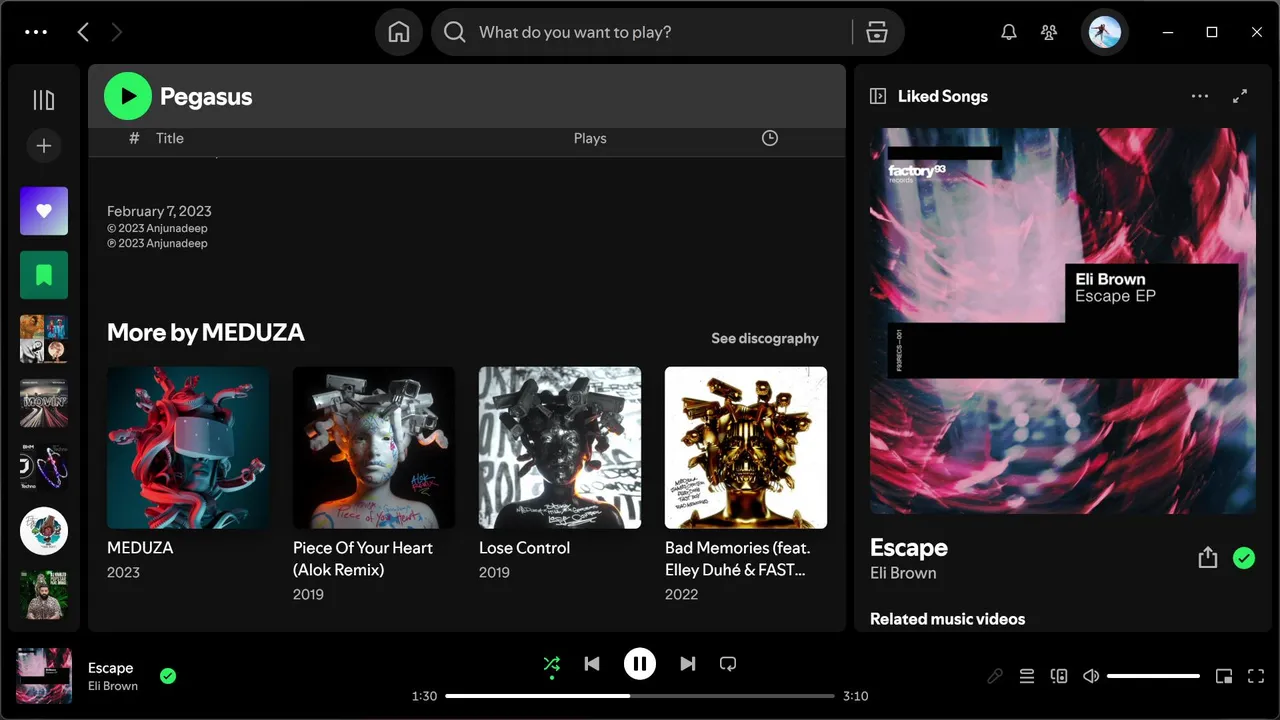Open the Lose Control album cover
The width and height of the screenshot is (1280, 720).
[560, 447]
